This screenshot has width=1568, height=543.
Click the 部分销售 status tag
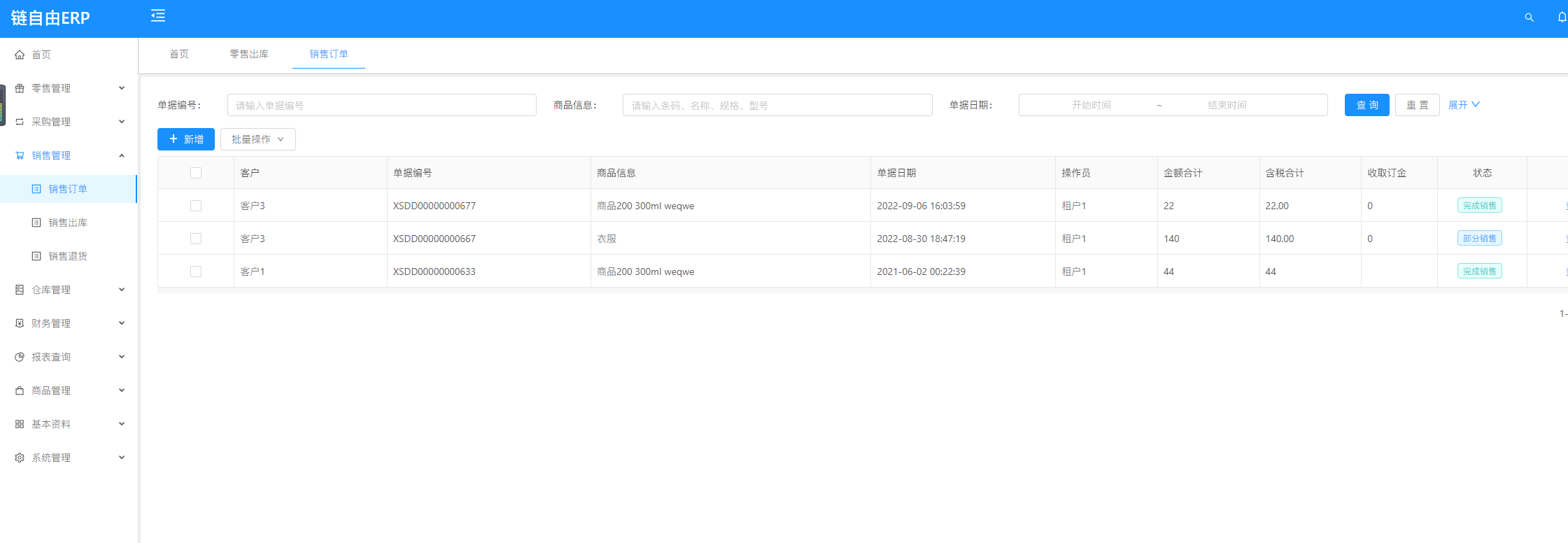tap(1480, 239)
